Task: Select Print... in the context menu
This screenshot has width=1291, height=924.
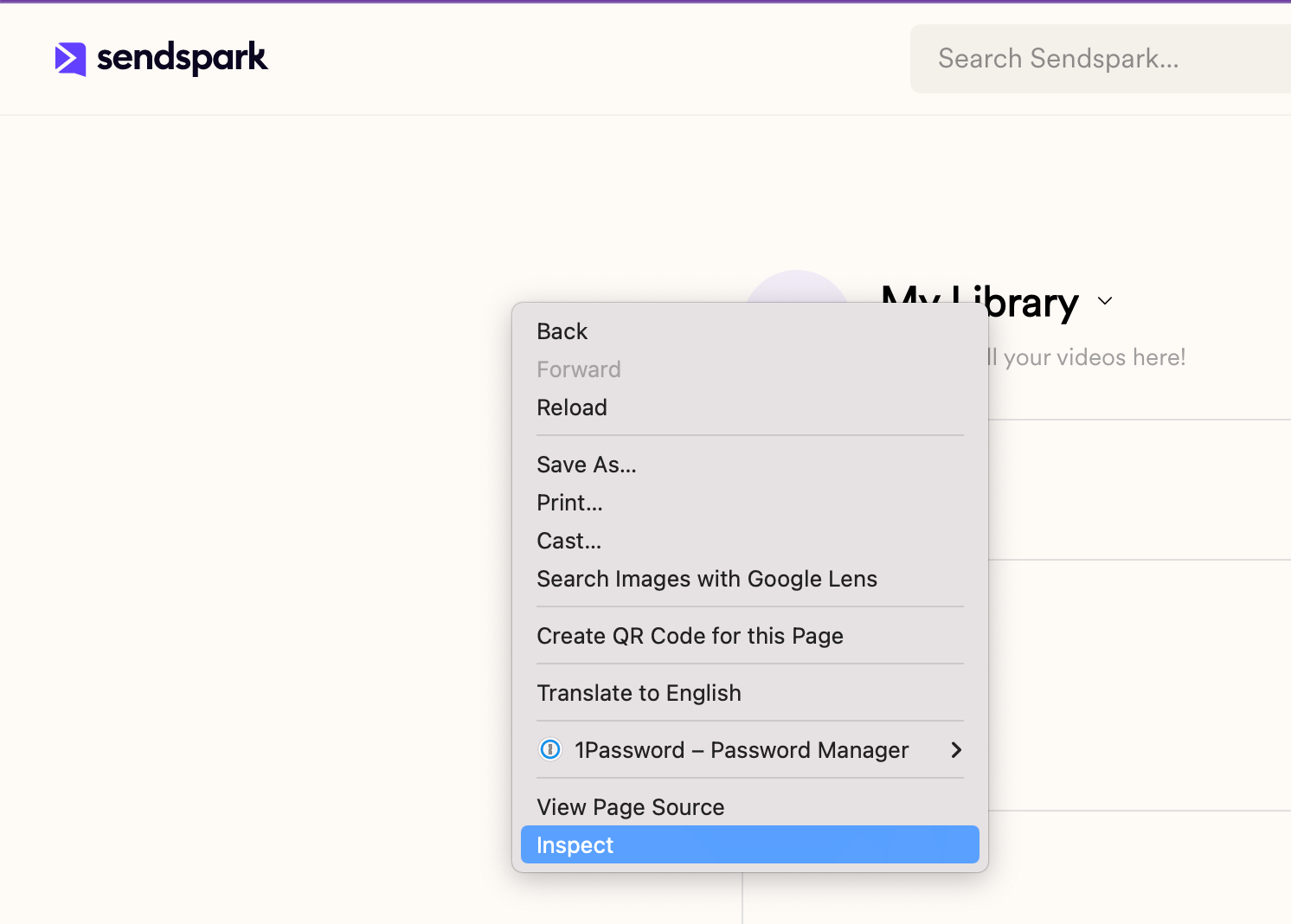Action: (750, 503)
